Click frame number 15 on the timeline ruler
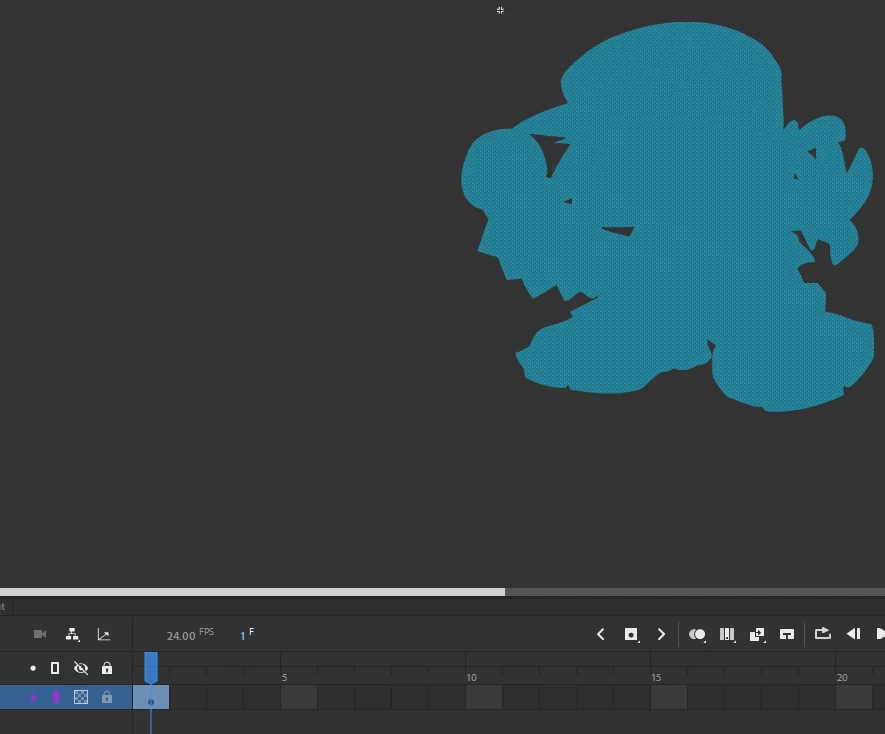The image size is (885, 734). [x=656, y=678]
